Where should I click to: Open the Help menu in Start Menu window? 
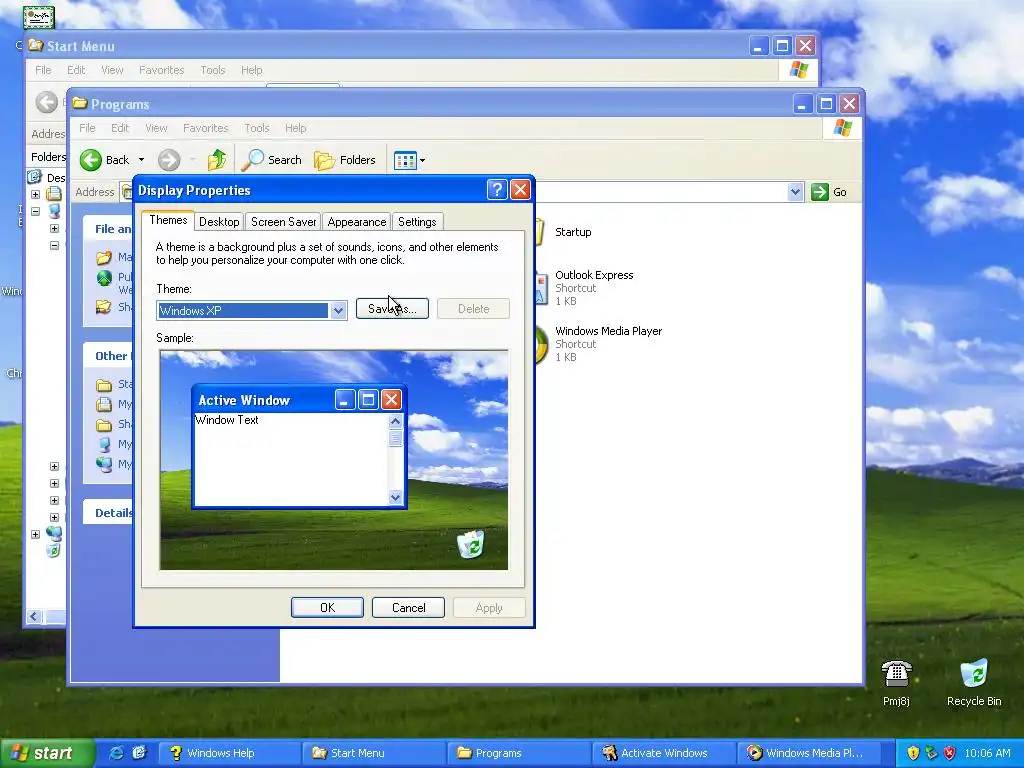(x=251, y=70)
